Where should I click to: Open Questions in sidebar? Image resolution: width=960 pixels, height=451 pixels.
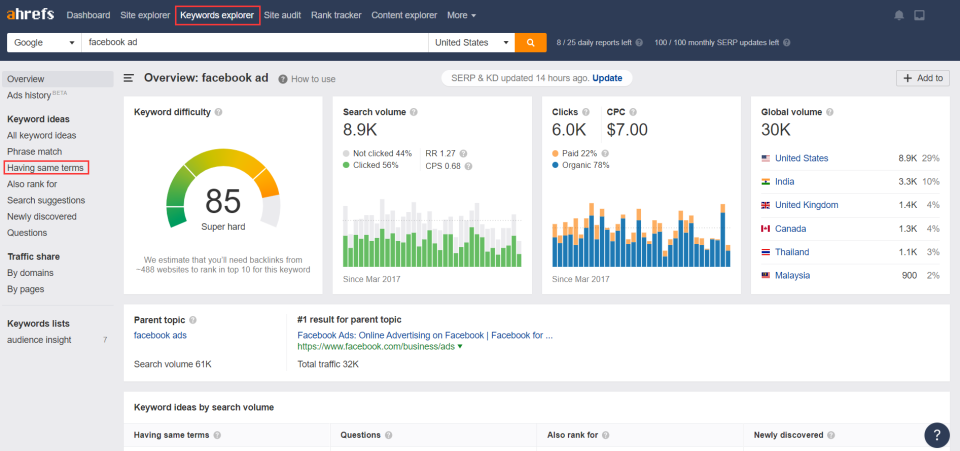tap(27, 233)
